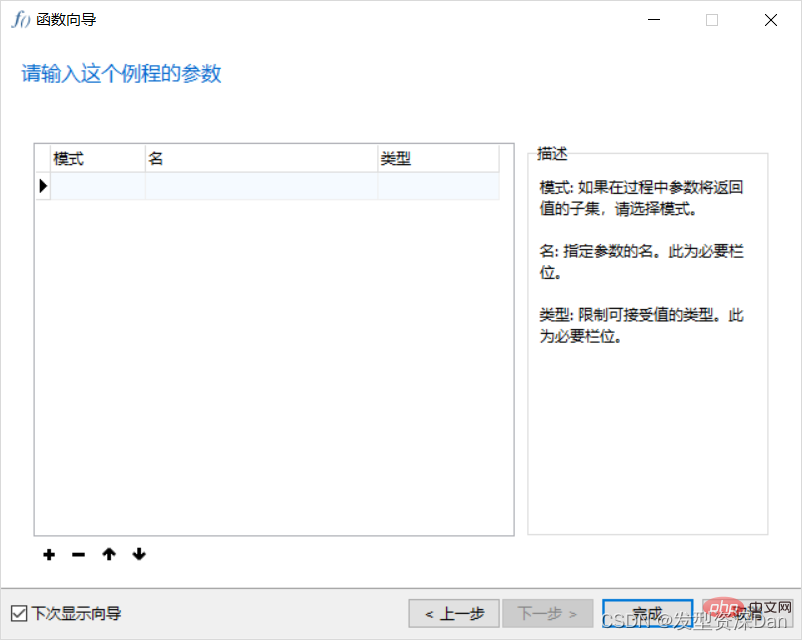
Task: Click the f() icon in the title bar
Action: pyautogui.click(x=19, y=19)
